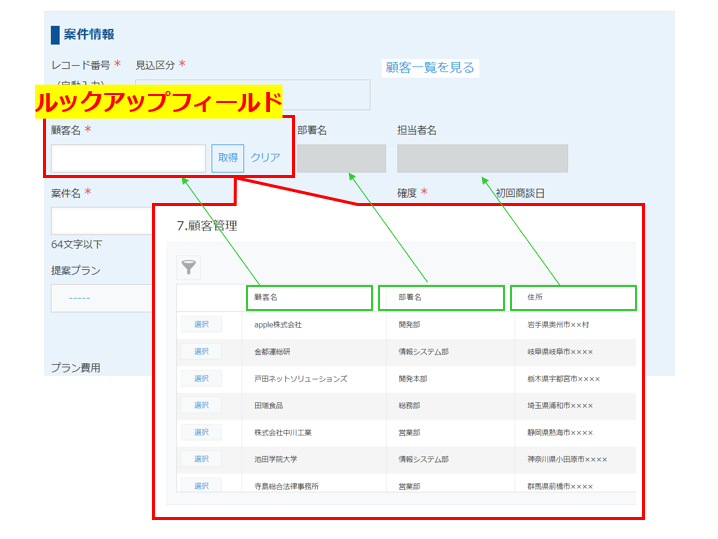This screenshot has height=539, width=718.
Task: Click the 岐阜県岐阜市×××× address cell
Action: 560,352
